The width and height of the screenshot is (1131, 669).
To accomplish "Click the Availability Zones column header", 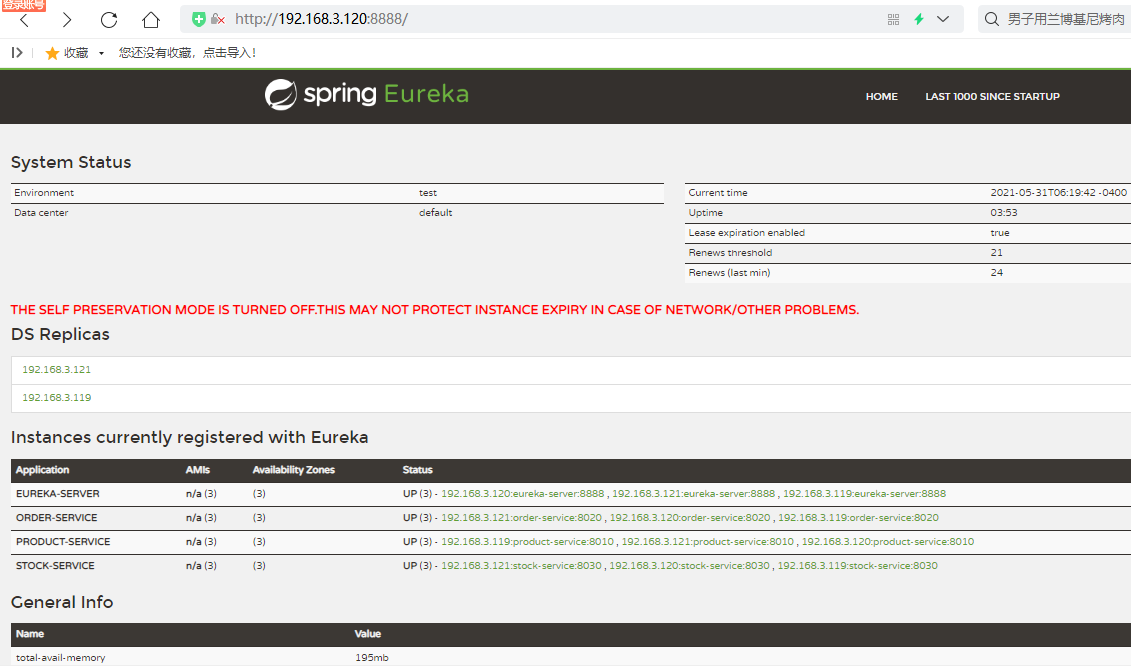I will click(x=294, y=470).
